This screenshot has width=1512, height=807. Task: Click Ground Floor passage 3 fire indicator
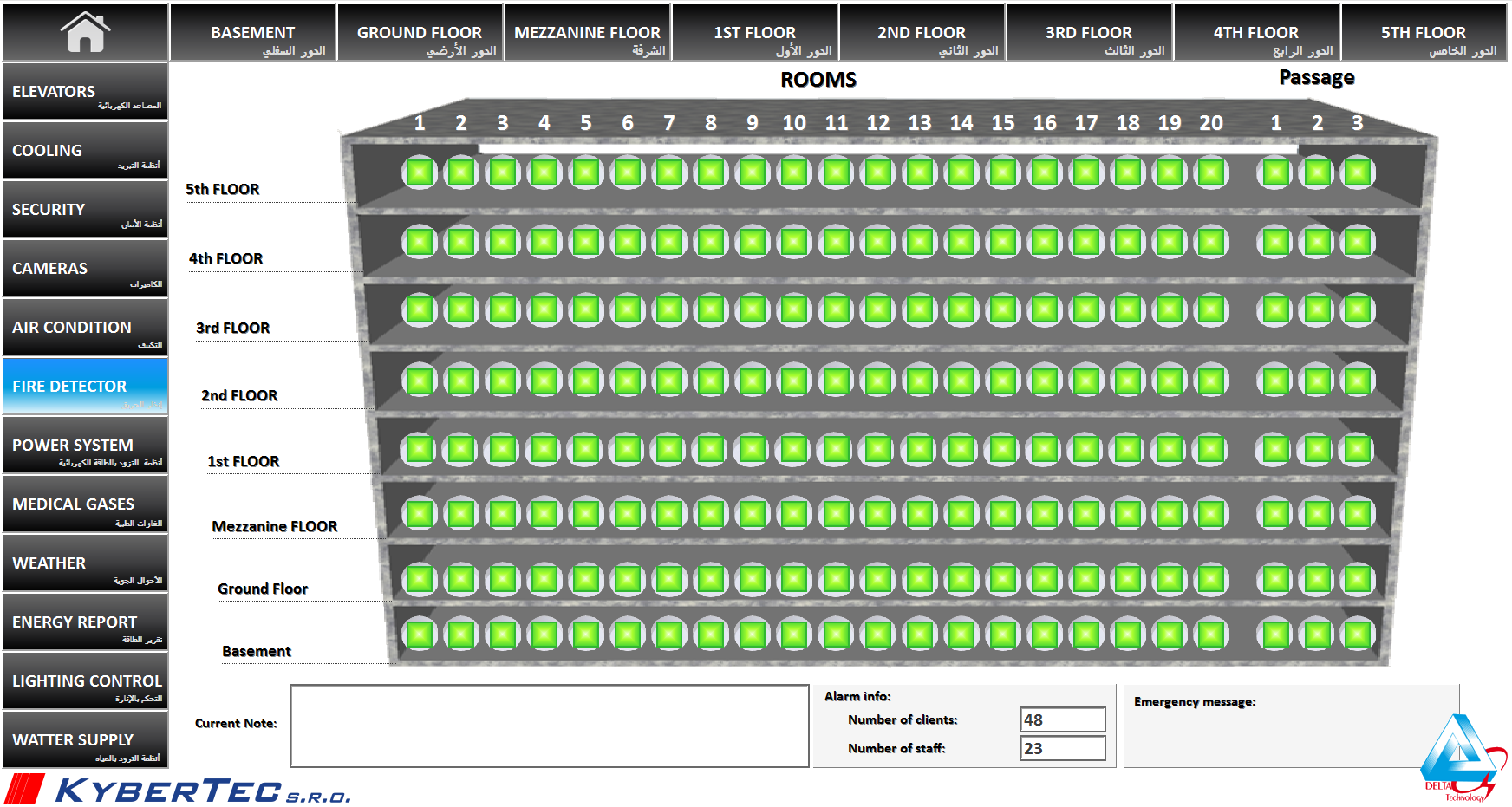tap(1357, 579)
